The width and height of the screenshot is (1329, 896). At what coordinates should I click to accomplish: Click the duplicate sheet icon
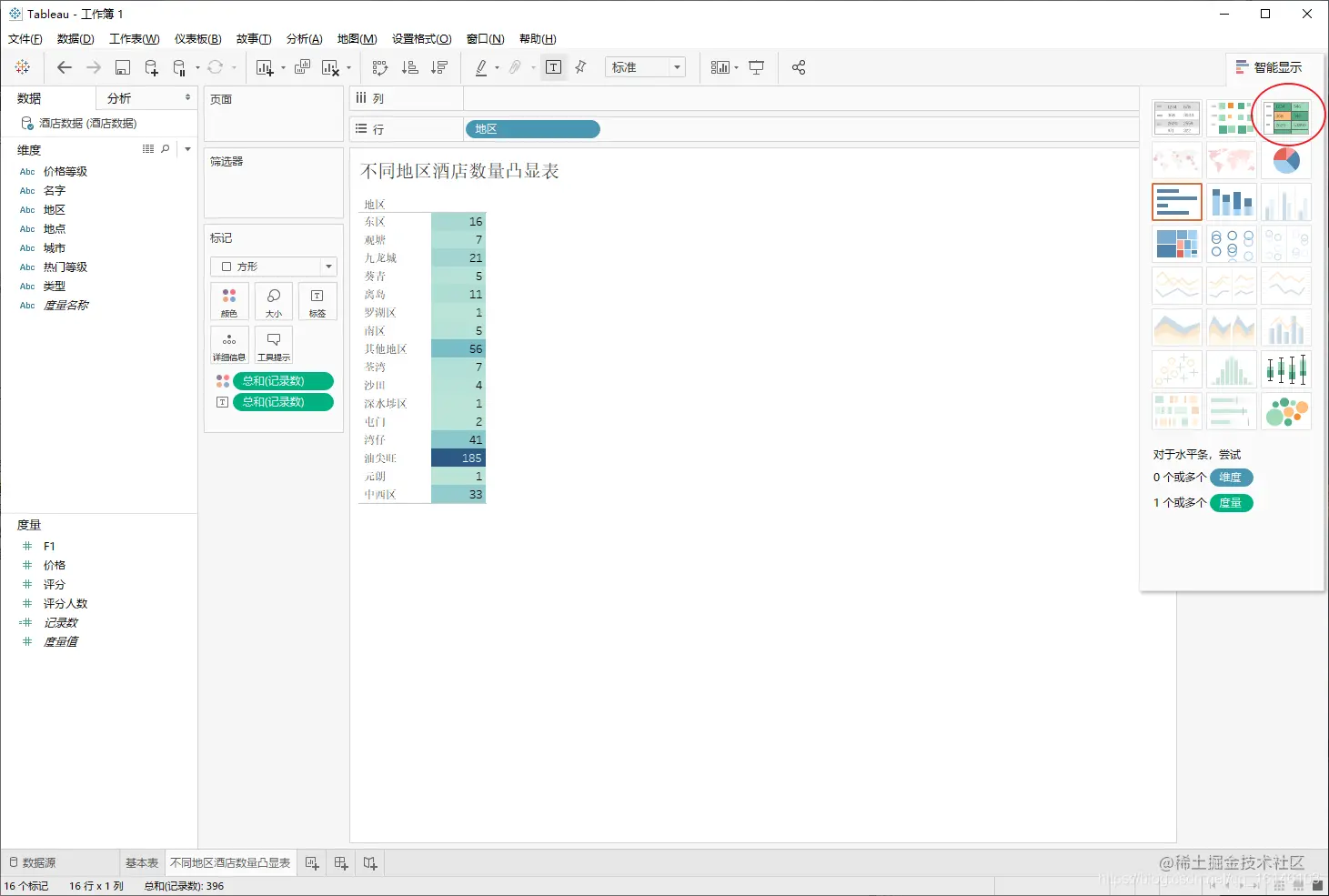pos(302,67)
